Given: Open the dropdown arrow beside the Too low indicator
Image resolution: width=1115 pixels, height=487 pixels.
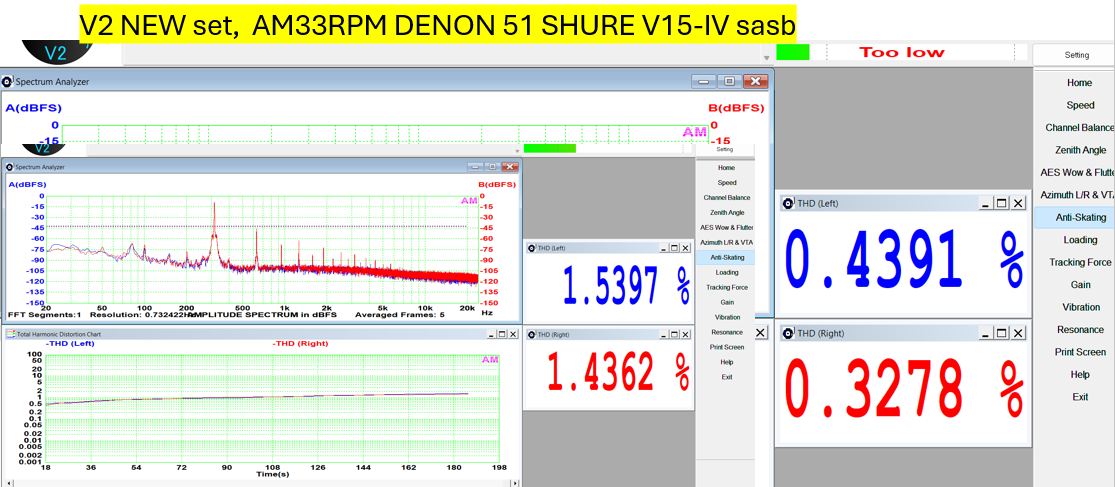Looking at the screenshot, I should [767, 57].
